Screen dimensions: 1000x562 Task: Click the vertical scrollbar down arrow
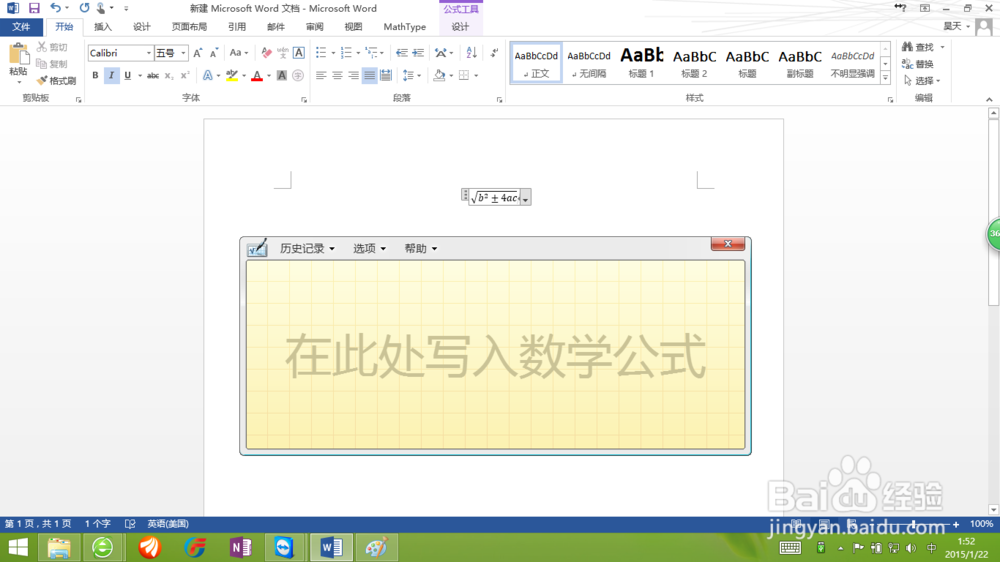[993, 509]
